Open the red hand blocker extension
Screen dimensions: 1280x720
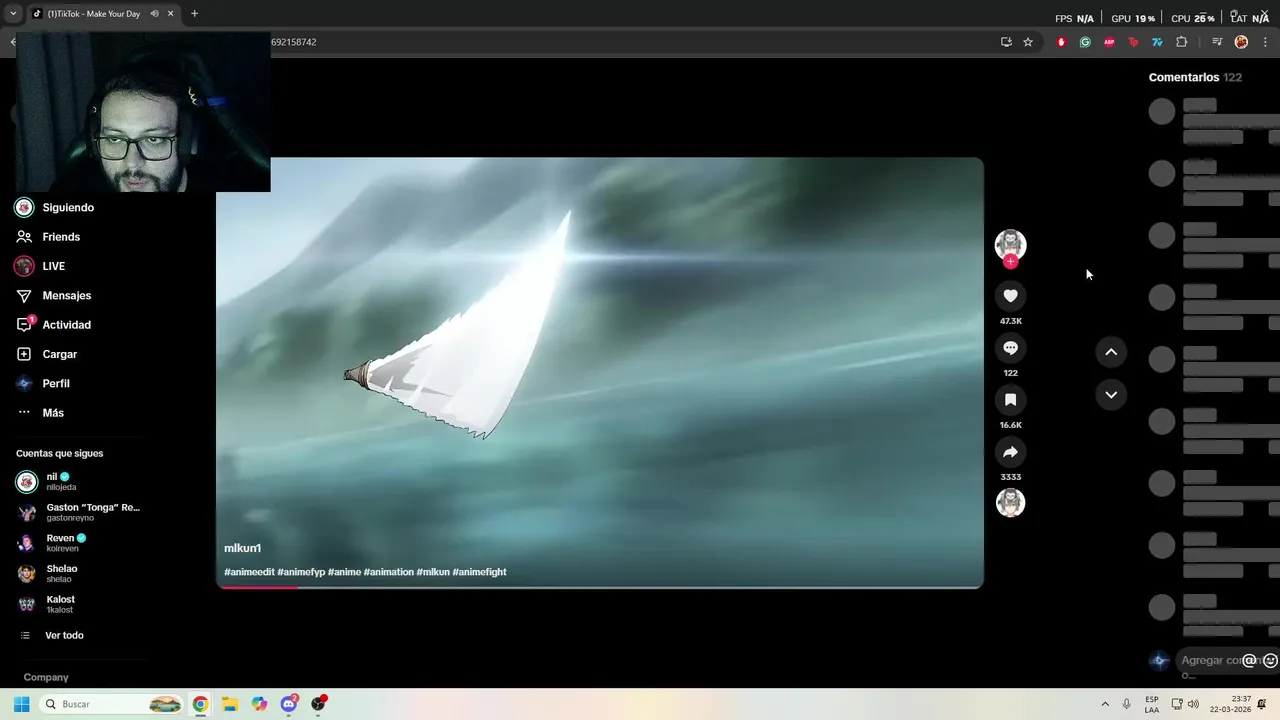click(1061, 42)
